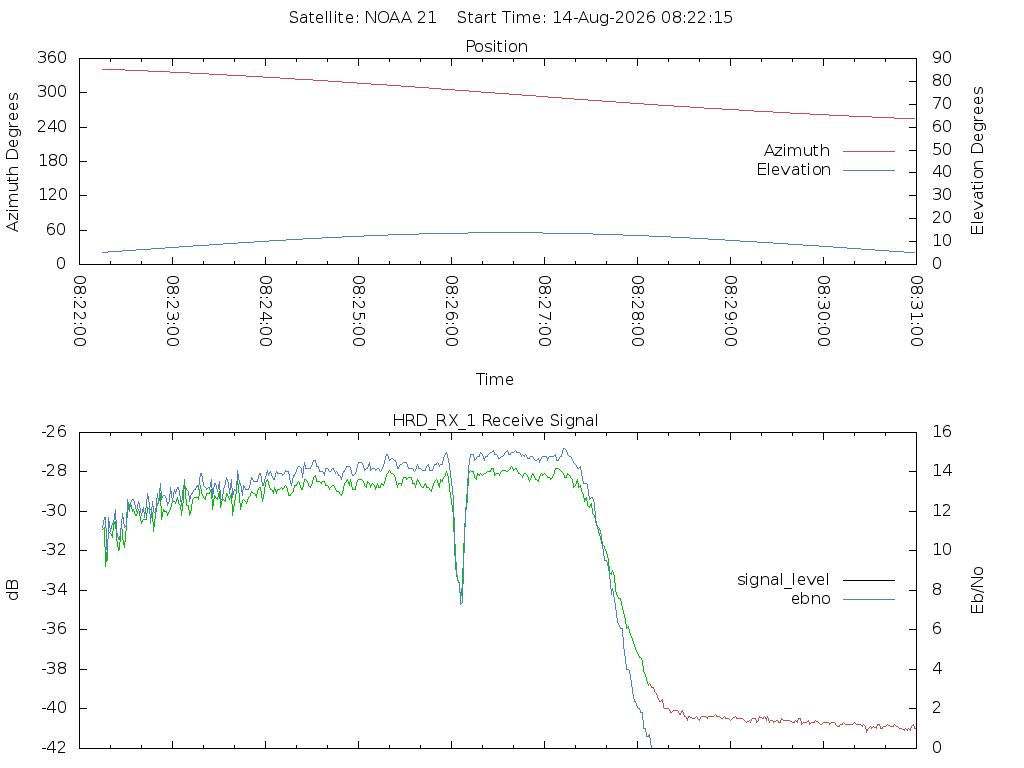Click the Satellite NOAA 21 header text

click(x=362, y=18)
